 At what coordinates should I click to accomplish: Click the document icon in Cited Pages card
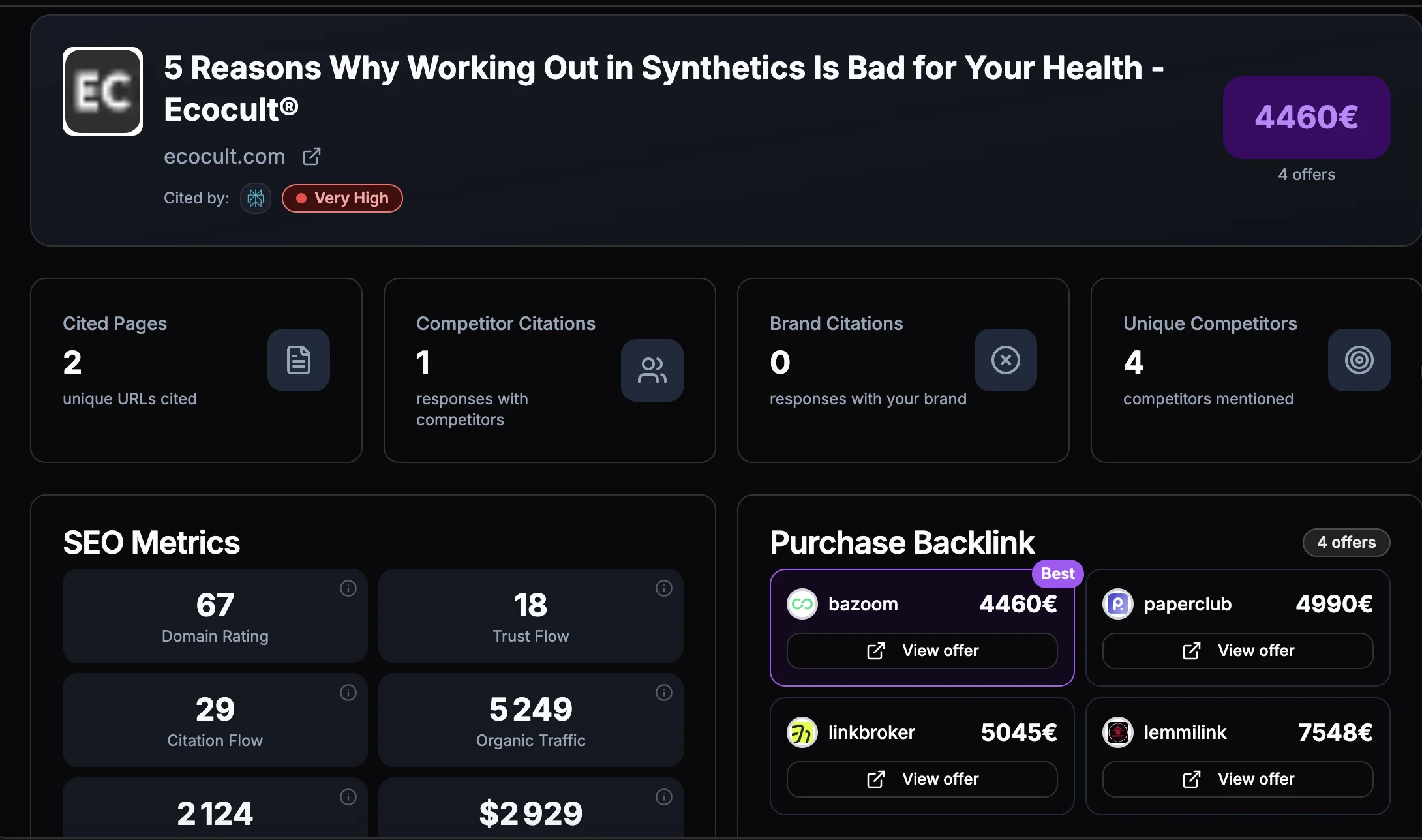299,360
